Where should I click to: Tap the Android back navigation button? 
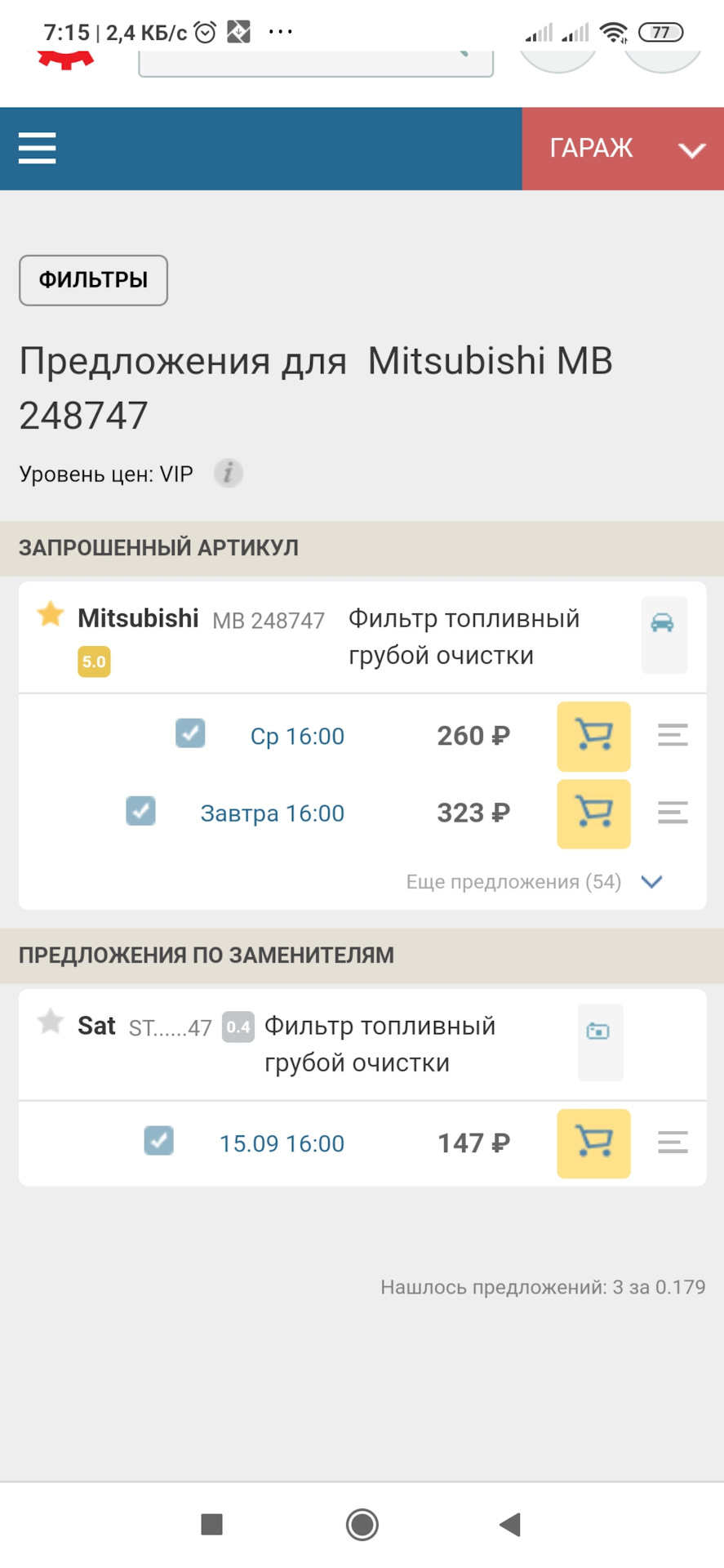click(510, 1524)
